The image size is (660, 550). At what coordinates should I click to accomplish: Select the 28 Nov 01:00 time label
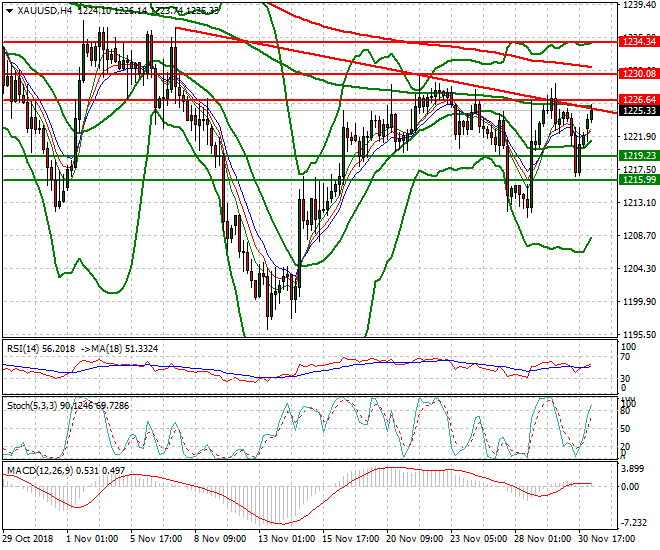(543, 539)
